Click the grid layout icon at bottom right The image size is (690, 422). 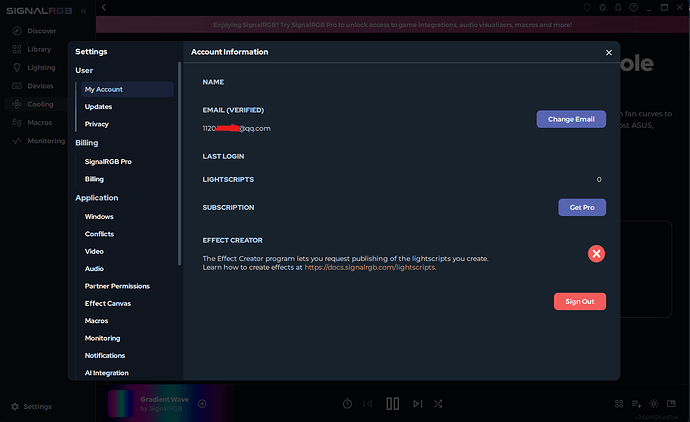pyautogui.click(x=619, y=404)
